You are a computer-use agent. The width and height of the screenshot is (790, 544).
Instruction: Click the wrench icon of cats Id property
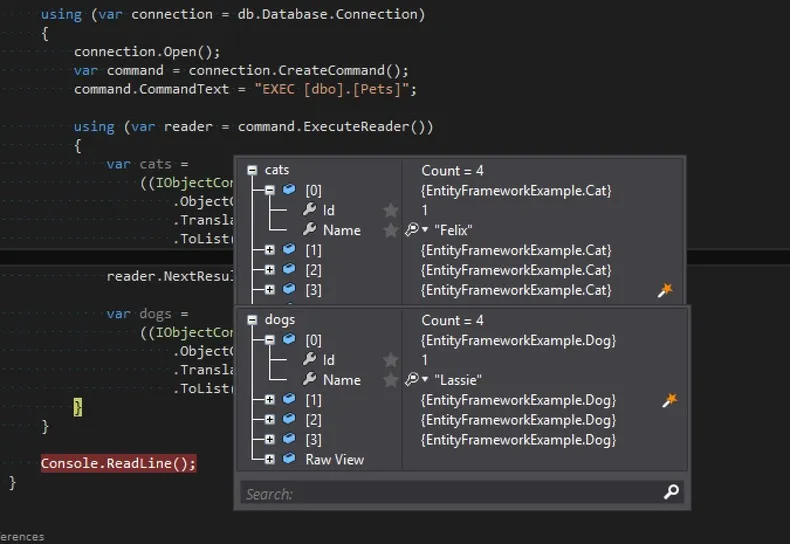click(309, 209)
